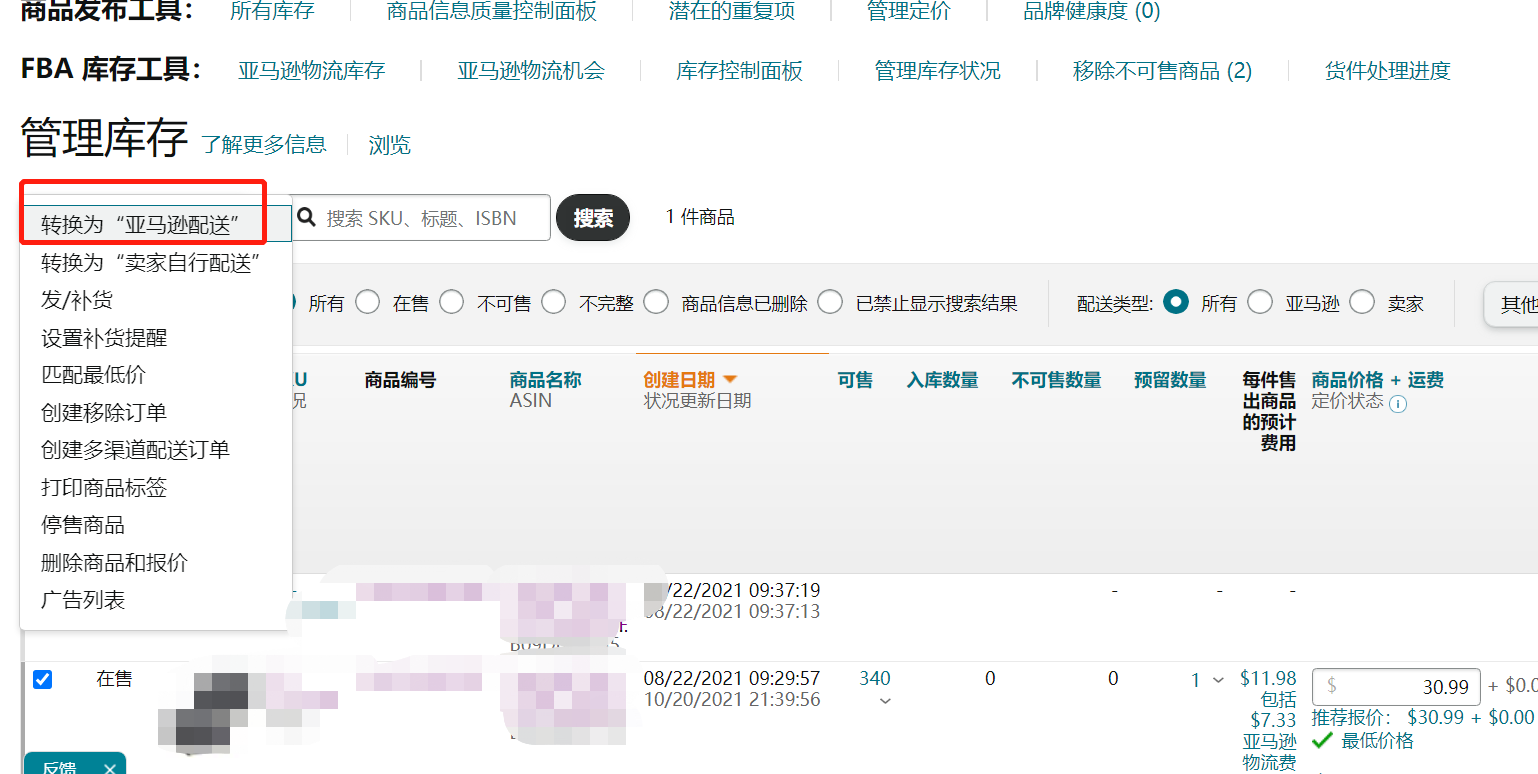Select 所有 under 配送类型
Viewport: 1538px width, 774px height.
tap(1176, 302)
